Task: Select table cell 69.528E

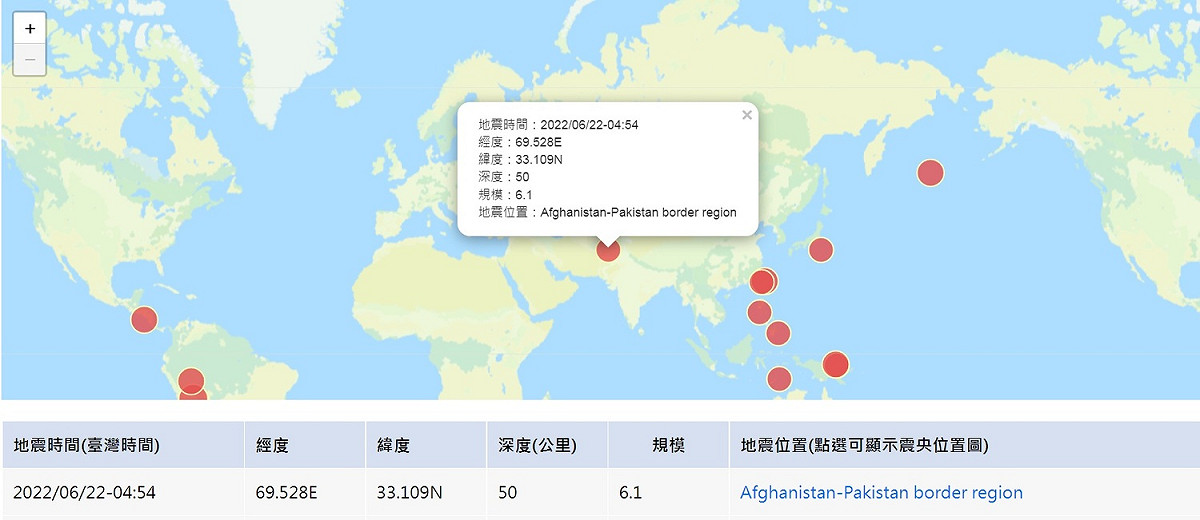Action: pos(304,493)
